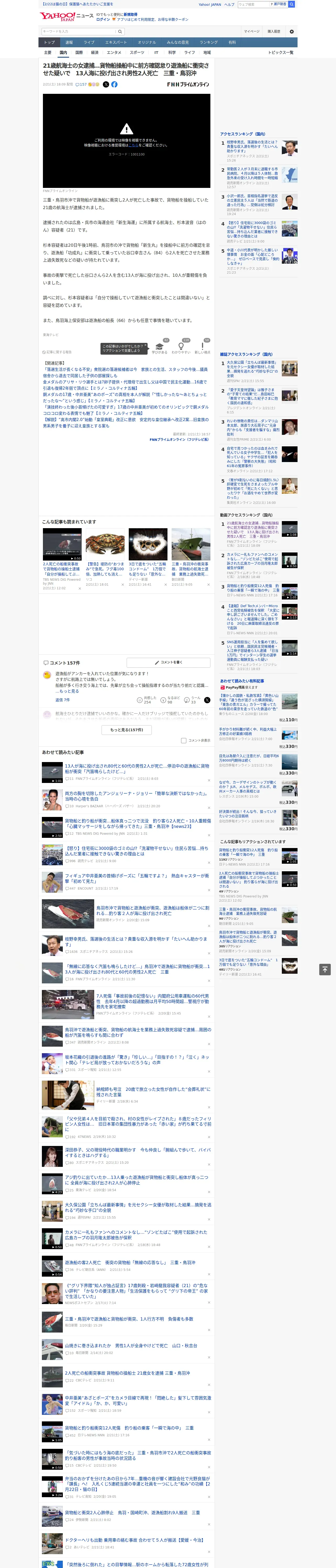Screen dimensions: 336x1568
Task: Open the 国際 category
Action: click(79, 52)
